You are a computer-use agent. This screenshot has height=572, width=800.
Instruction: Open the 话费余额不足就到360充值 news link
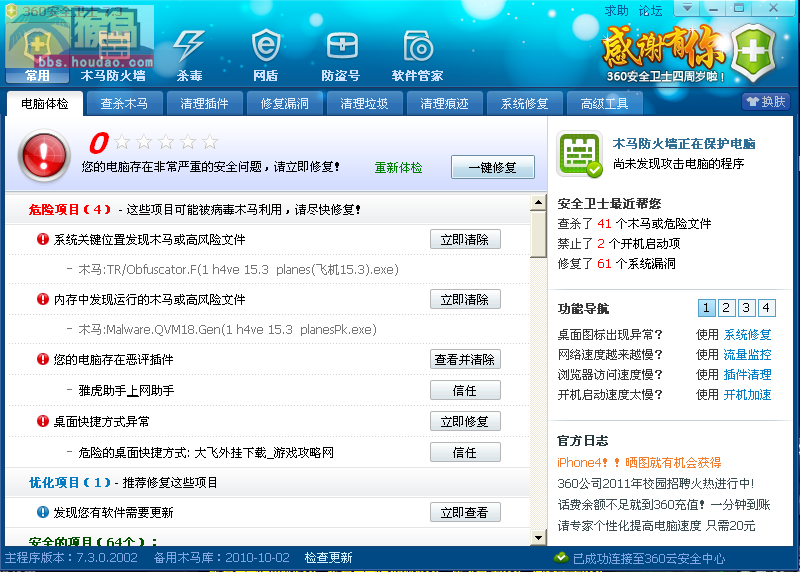(x=664, y=505)
